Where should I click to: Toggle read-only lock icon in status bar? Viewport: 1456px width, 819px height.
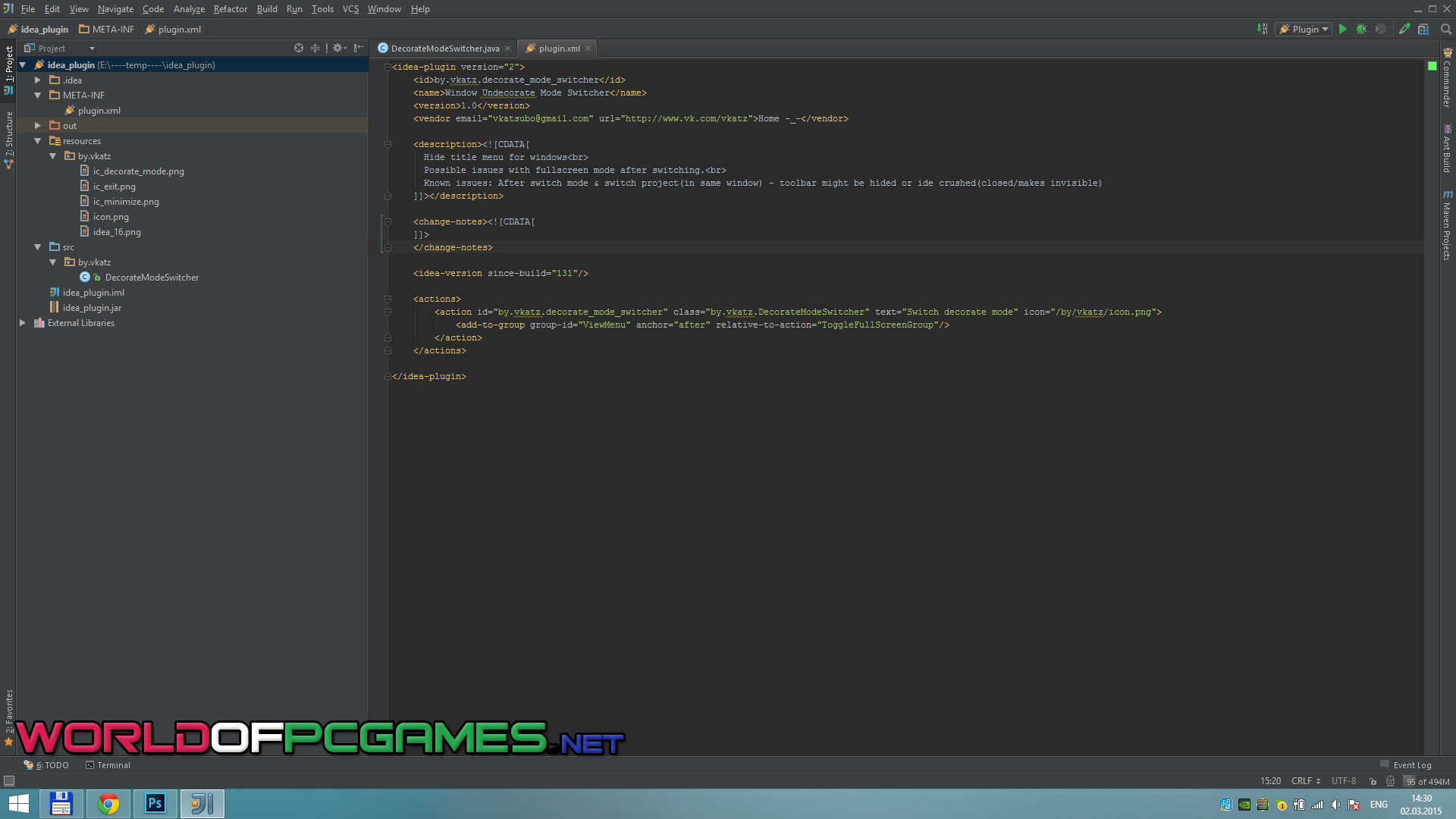[1373, 781]
